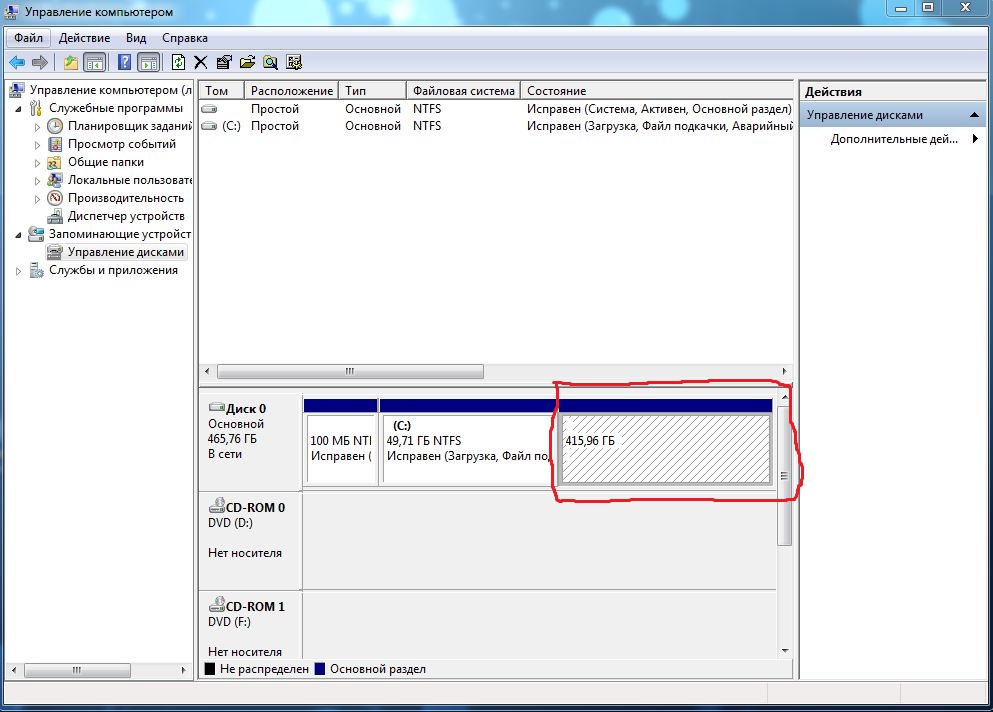Open the Действие menu
This screenshot has width=993, height=712.
84,38
